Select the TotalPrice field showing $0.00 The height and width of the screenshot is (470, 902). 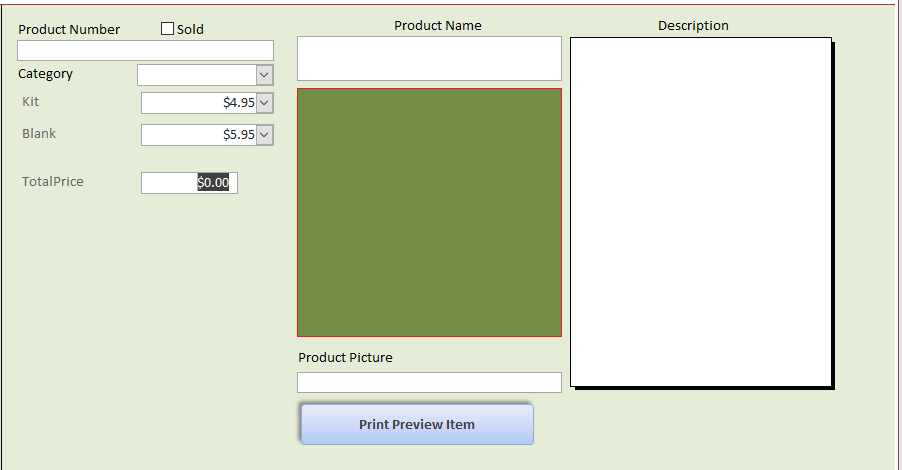(x=189, y=183)
